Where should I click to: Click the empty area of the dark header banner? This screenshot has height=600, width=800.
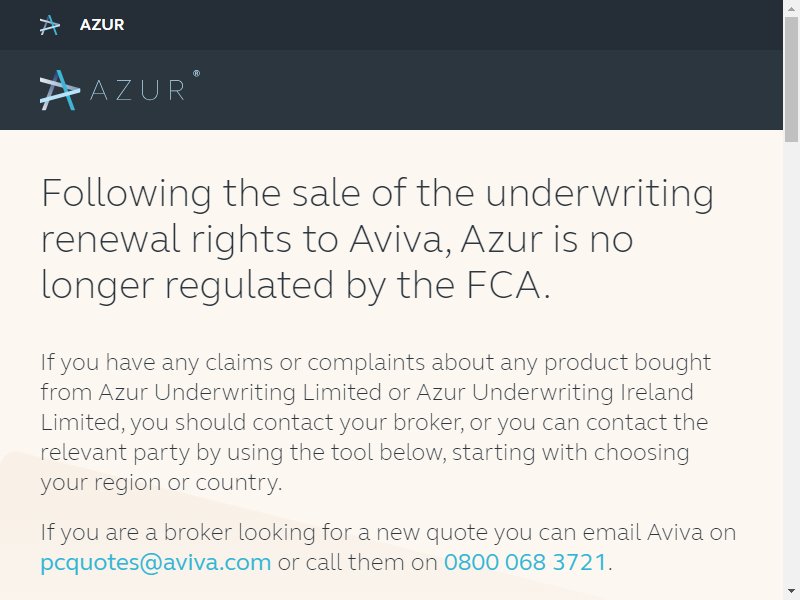pos(485,90)
